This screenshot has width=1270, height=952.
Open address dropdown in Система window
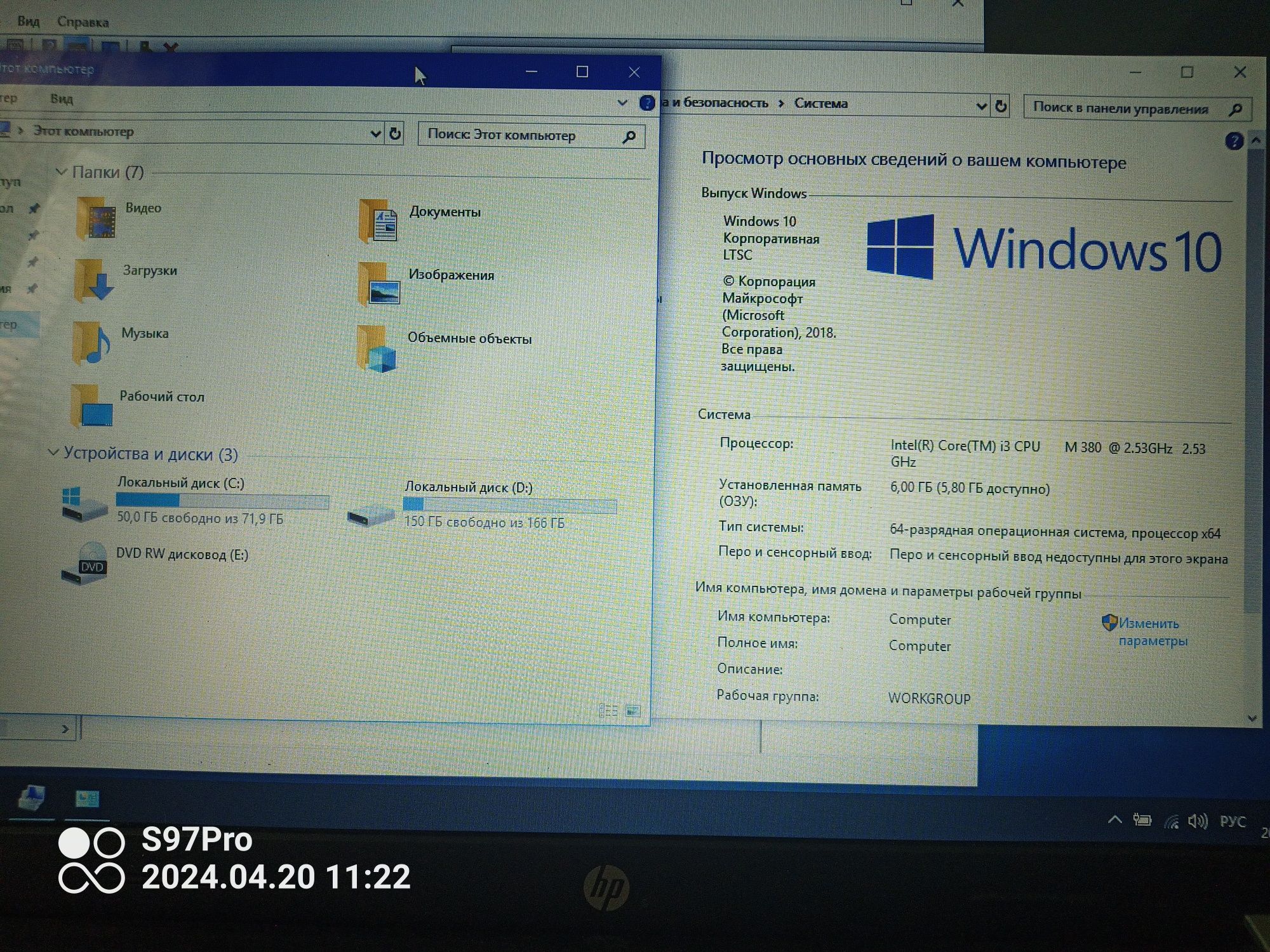pos(981,106)
